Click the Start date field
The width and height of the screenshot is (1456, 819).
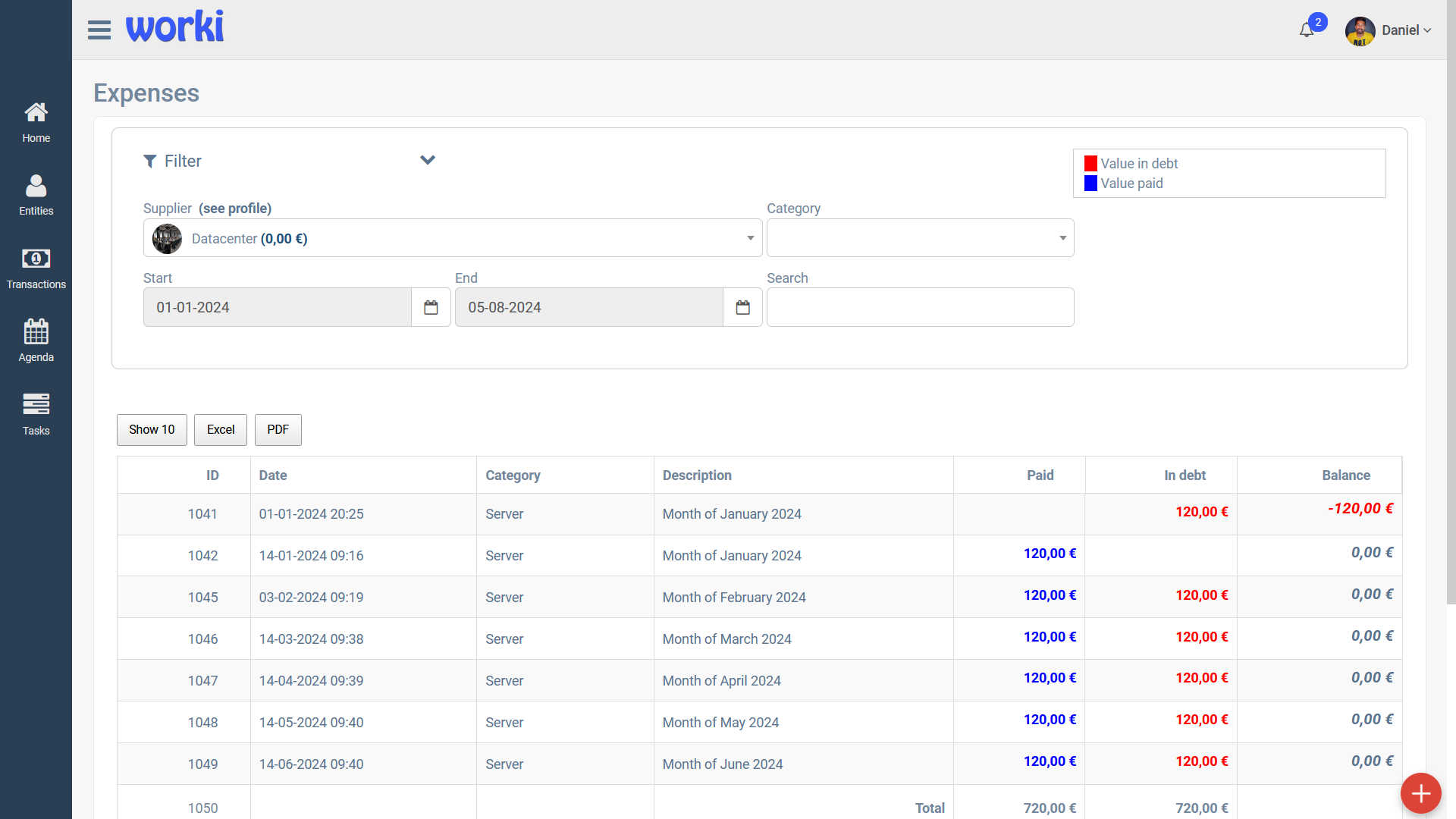278,307
